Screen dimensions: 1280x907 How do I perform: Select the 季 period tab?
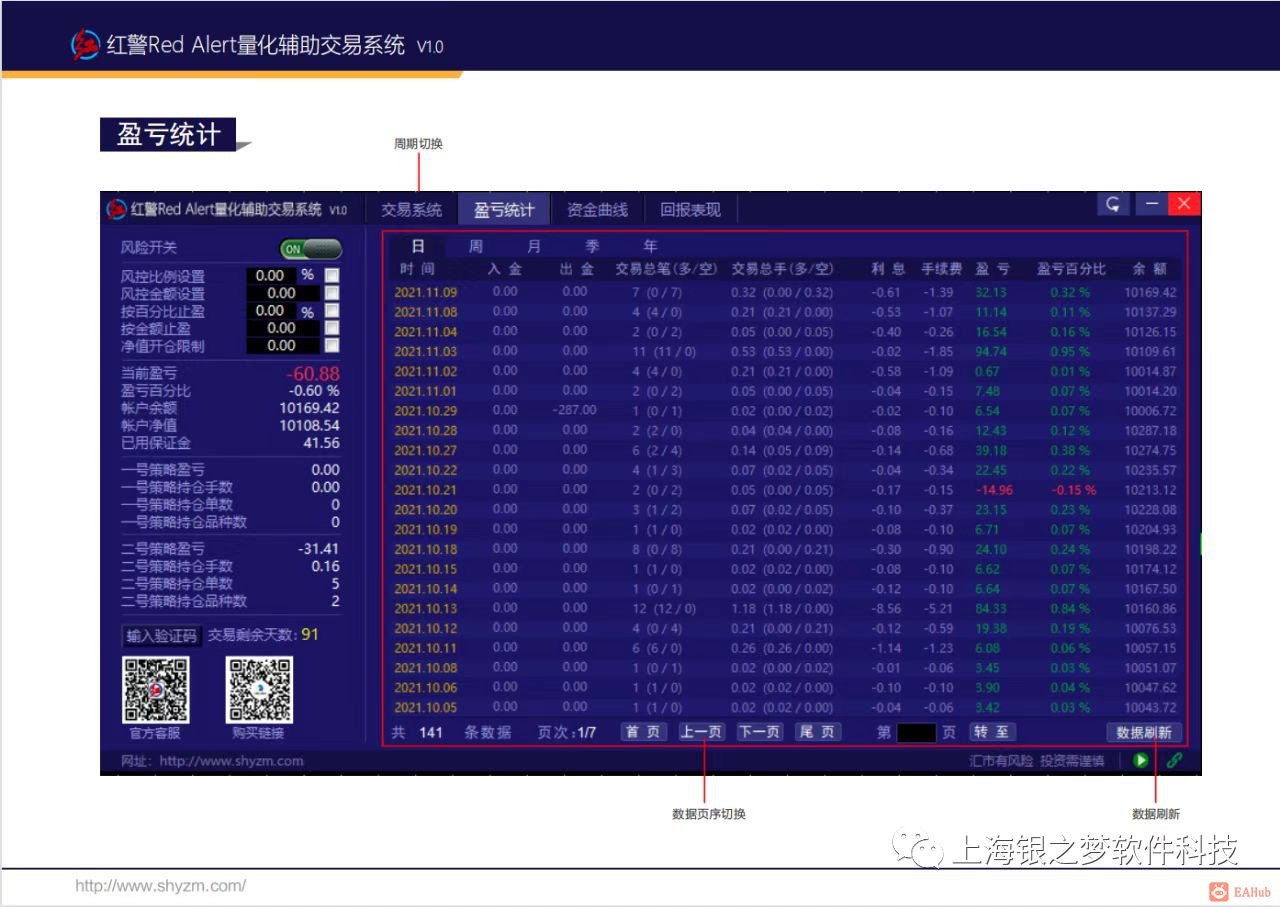click(x=592, y=246)
